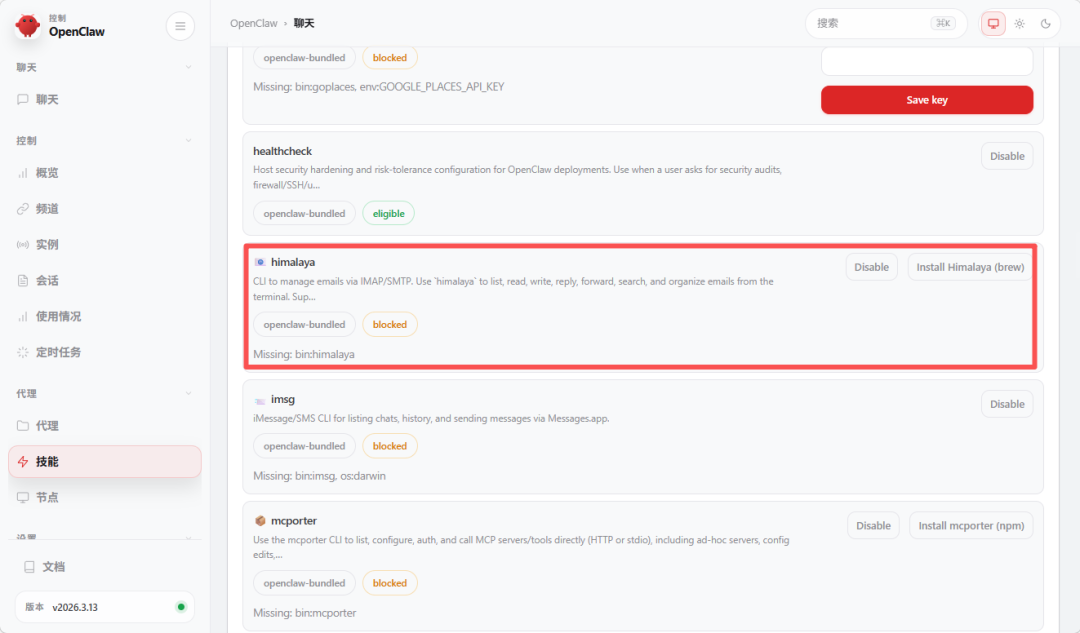Click the 概览 bar chart icon
1080x633 pixels.
(x=23, y=173)
